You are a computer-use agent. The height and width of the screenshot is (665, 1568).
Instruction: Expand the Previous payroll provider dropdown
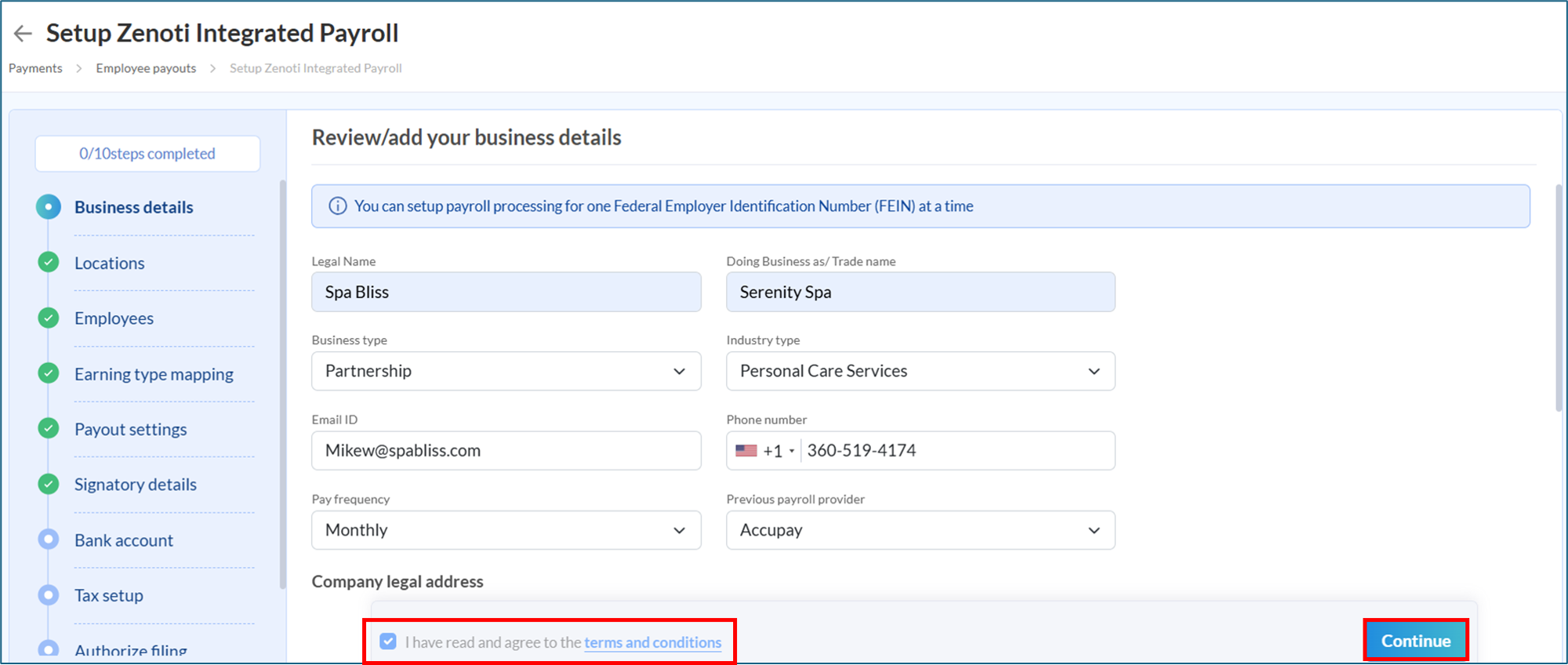pos(920,530)
